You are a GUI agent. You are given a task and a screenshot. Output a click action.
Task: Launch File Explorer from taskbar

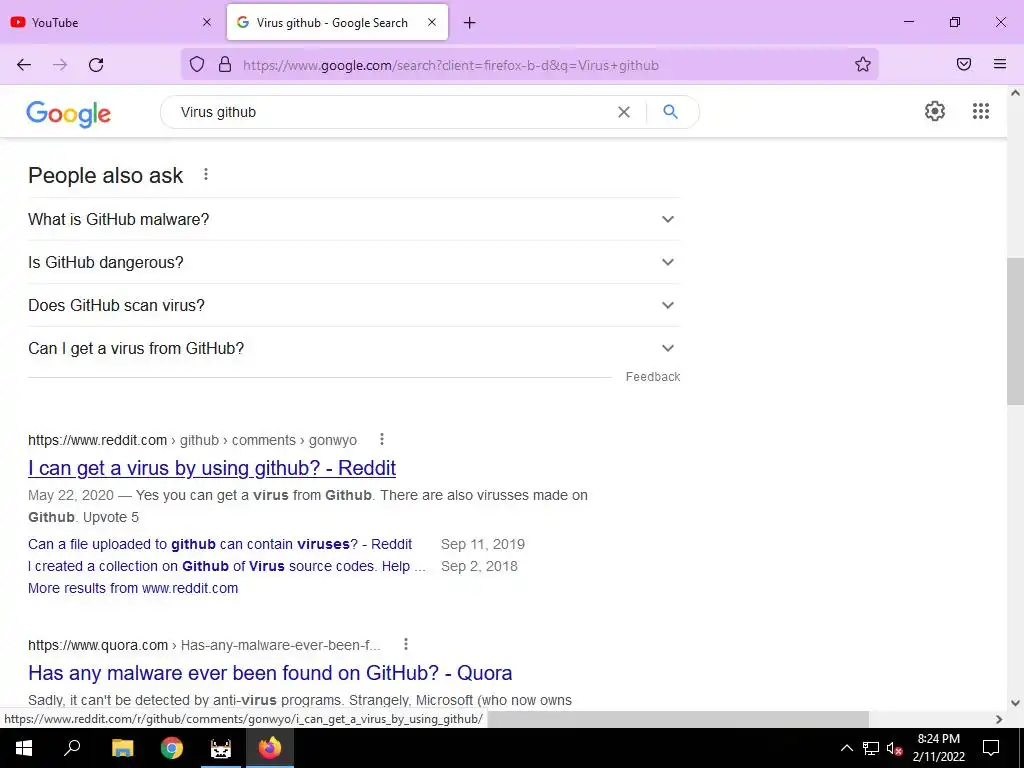click(122, 748)
